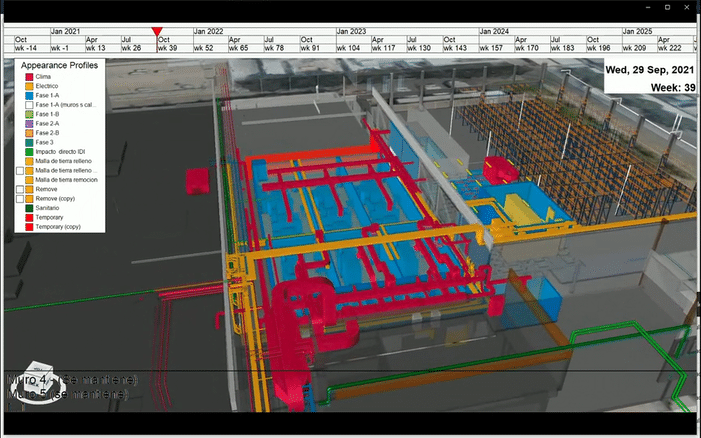Click the Fase 1-A blue color swatch
Viewport: 701px width, 438px height.
click(30, 96)
